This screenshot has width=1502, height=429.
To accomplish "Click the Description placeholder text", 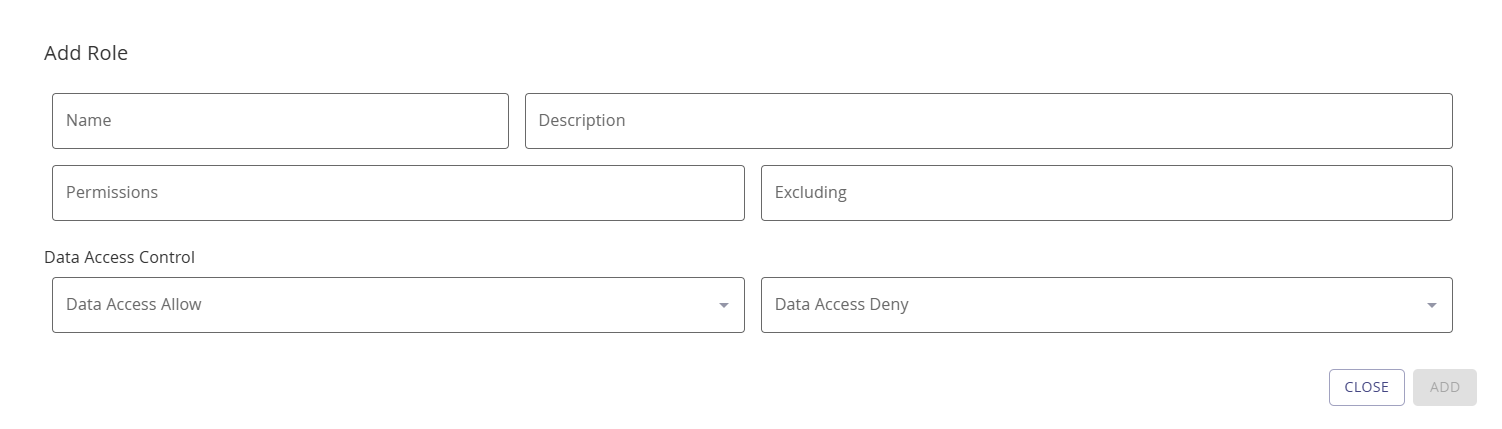I will point(582,121).
